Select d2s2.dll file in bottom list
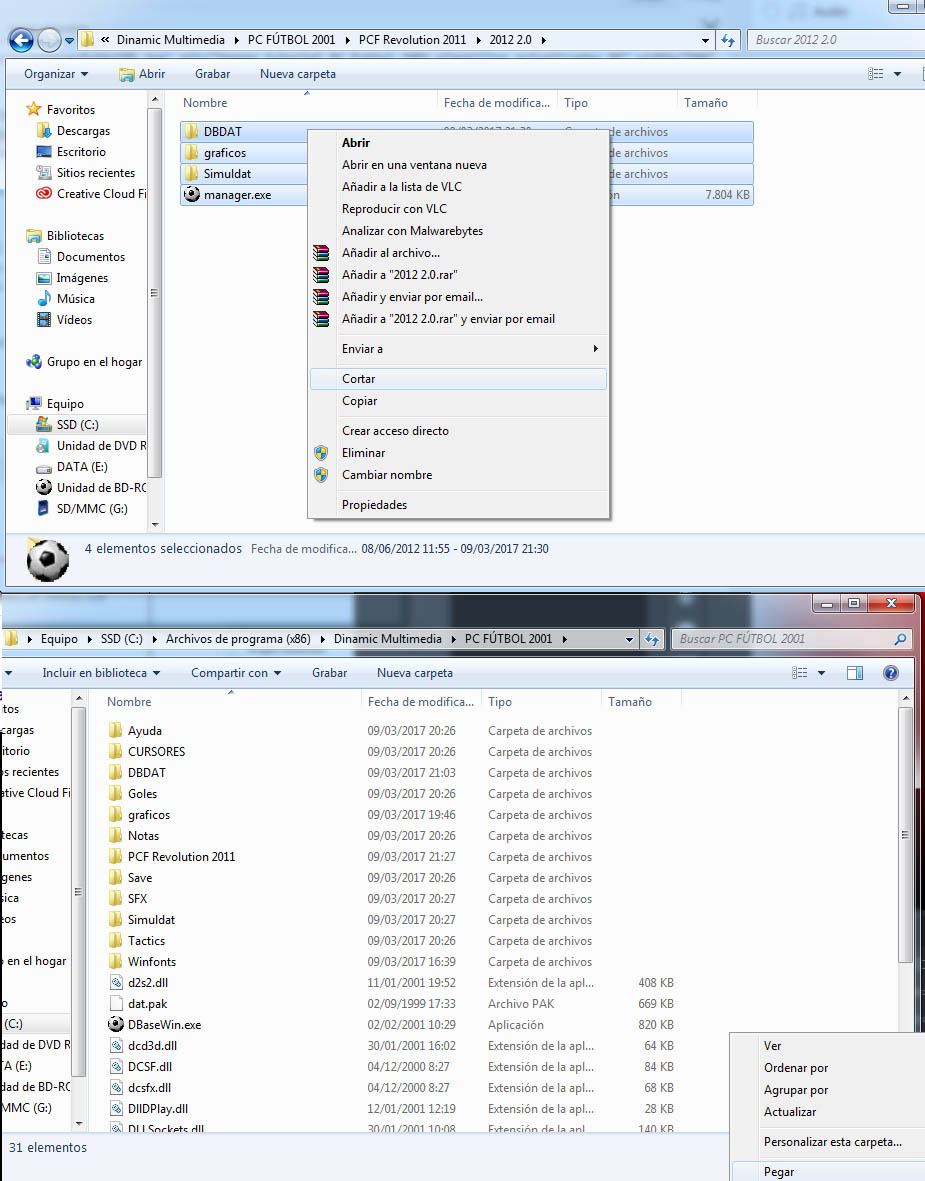This screenshot has width=925, height=1181. [x=148, y=983]
